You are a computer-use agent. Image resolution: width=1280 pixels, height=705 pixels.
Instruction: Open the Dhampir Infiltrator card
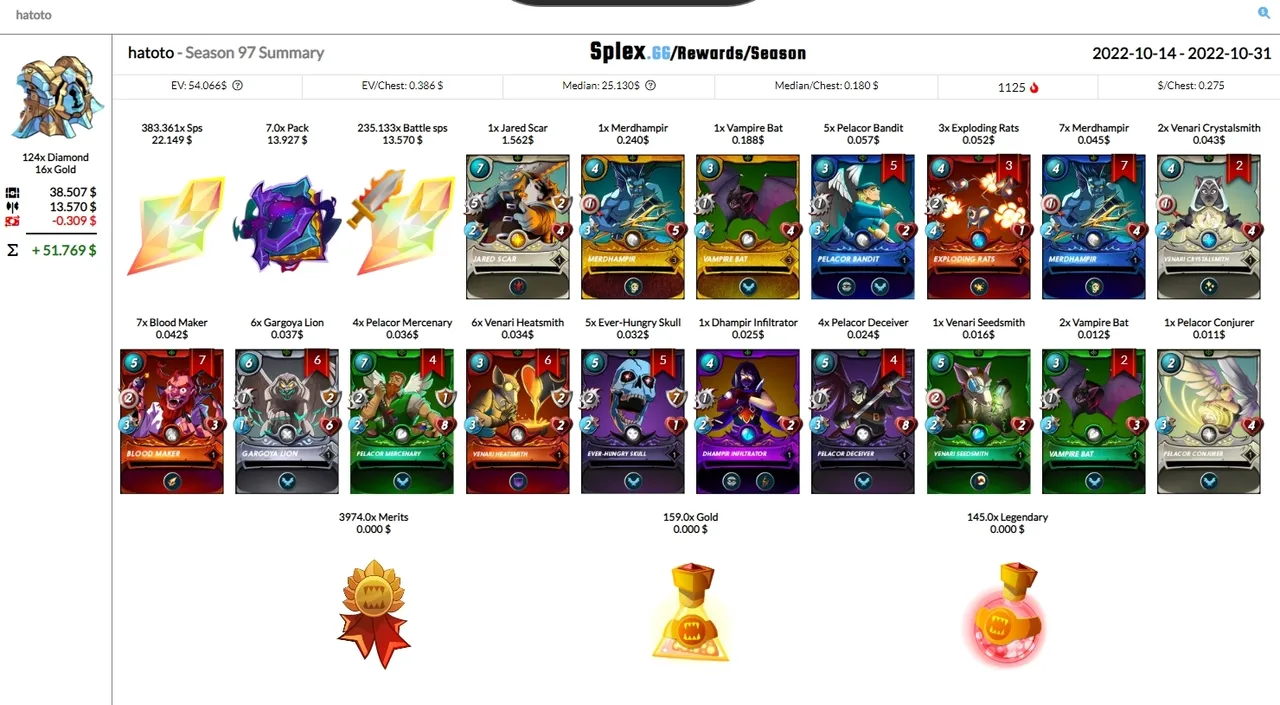tap(748, 421)
